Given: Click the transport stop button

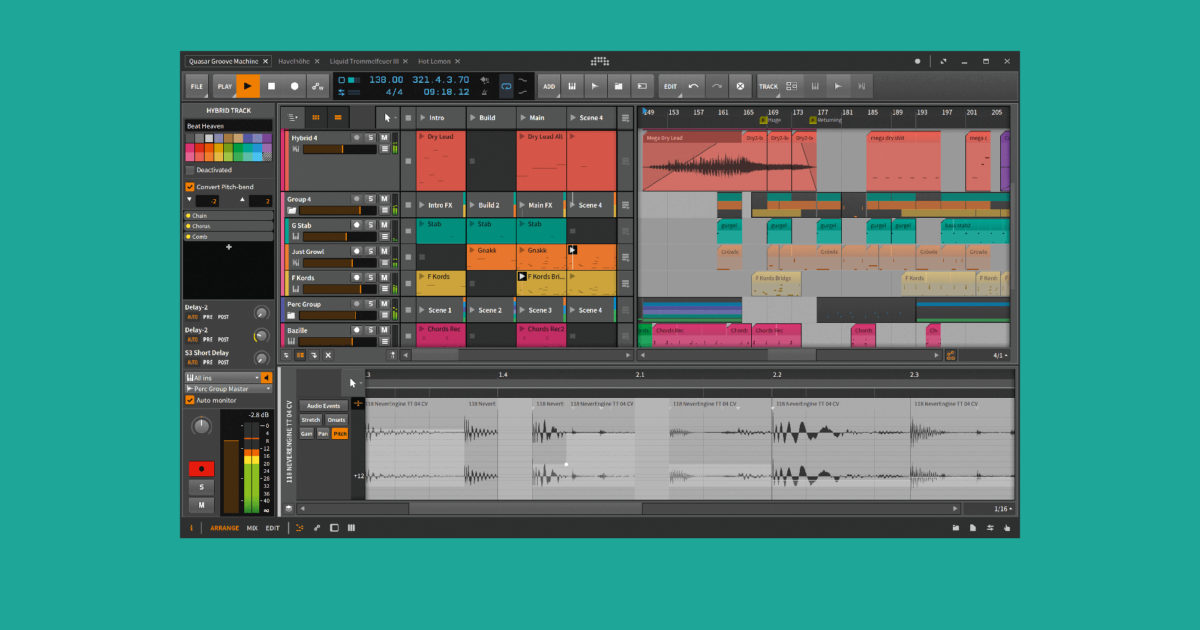Looking at the screenshot, I should [271, 86].
